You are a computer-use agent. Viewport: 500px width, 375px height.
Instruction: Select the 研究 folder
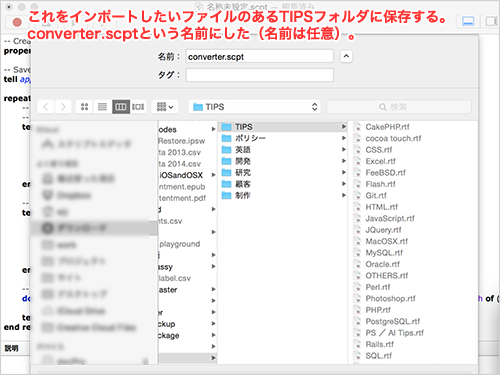pyautogui.click(x=283, y=172)
